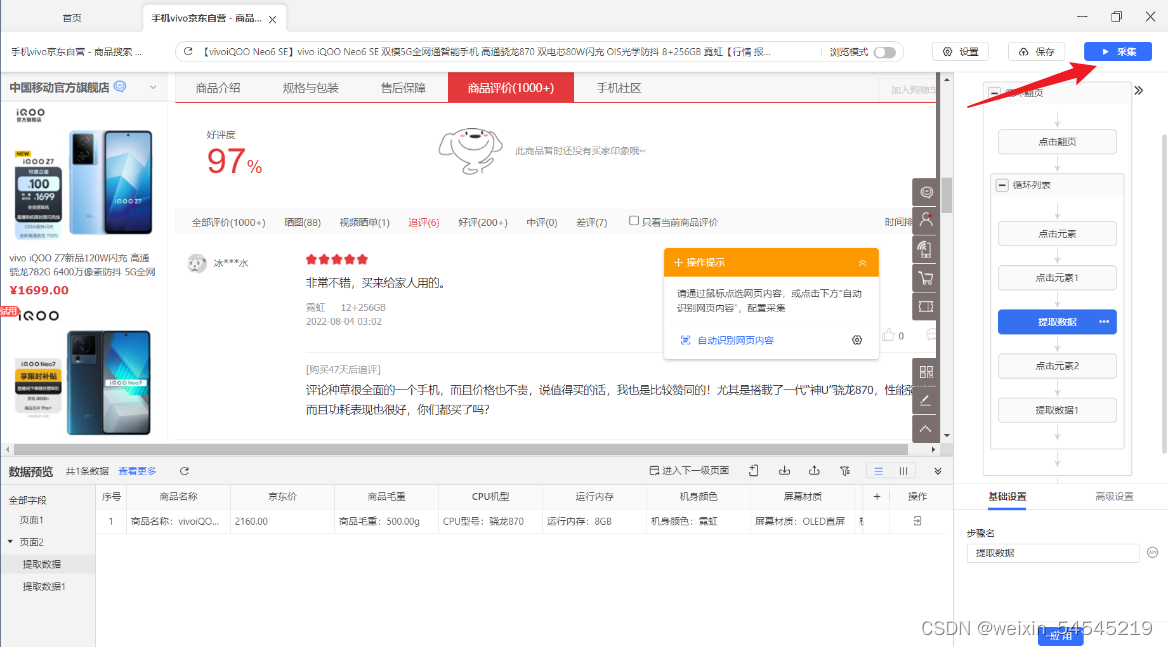Filter reviews by 视频晒单(1)
The image size is (1168, 647).
[x=364, y=223]
